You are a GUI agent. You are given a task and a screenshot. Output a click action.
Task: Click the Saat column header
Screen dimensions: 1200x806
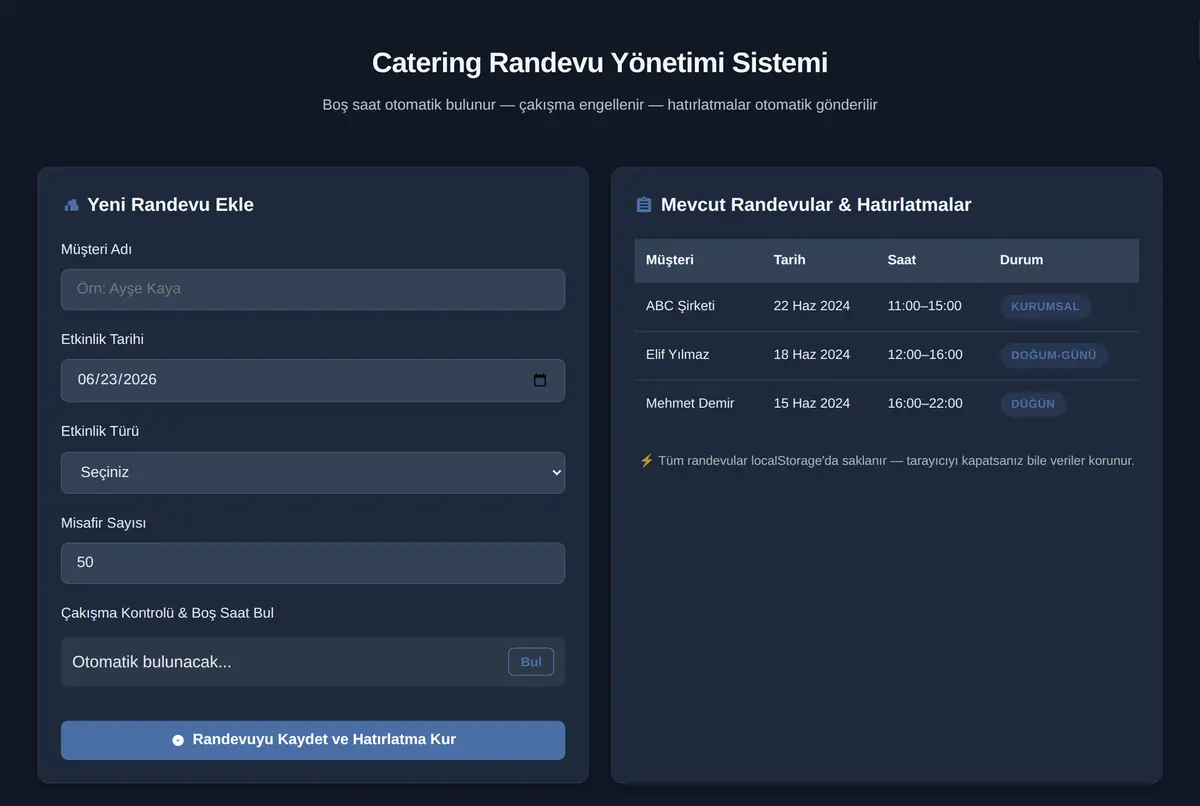coord(901,260)
